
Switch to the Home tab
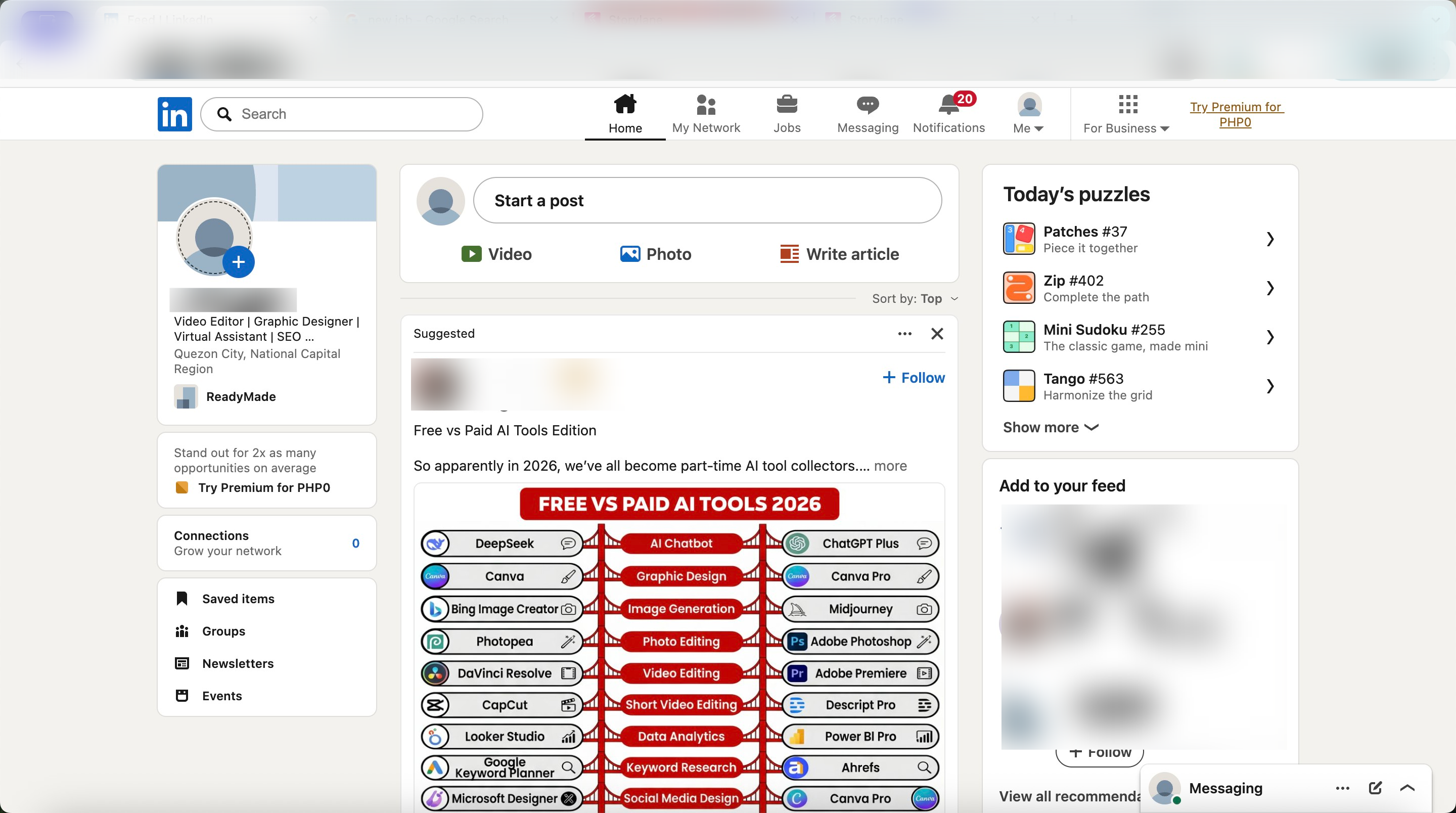[x=624, y=113]
